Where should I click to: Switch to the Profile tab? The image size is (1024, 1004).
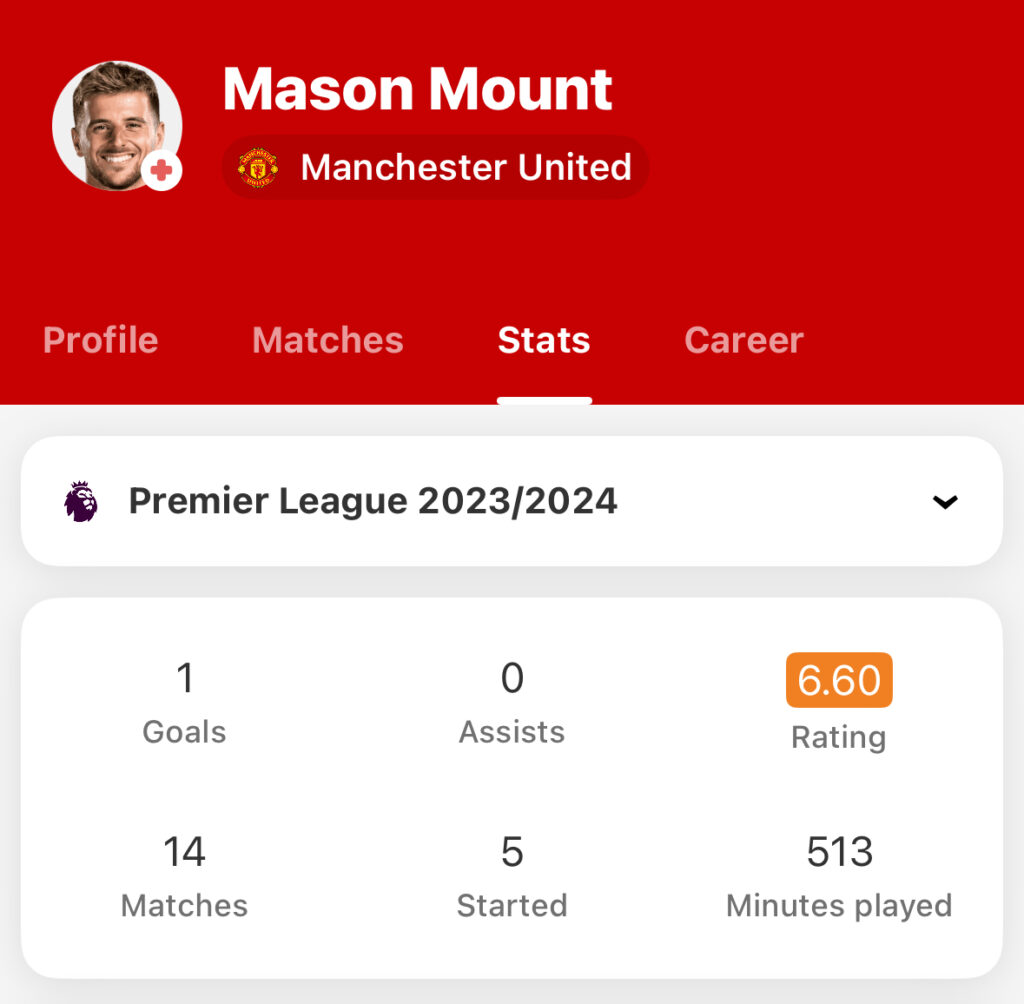point(101,340)
